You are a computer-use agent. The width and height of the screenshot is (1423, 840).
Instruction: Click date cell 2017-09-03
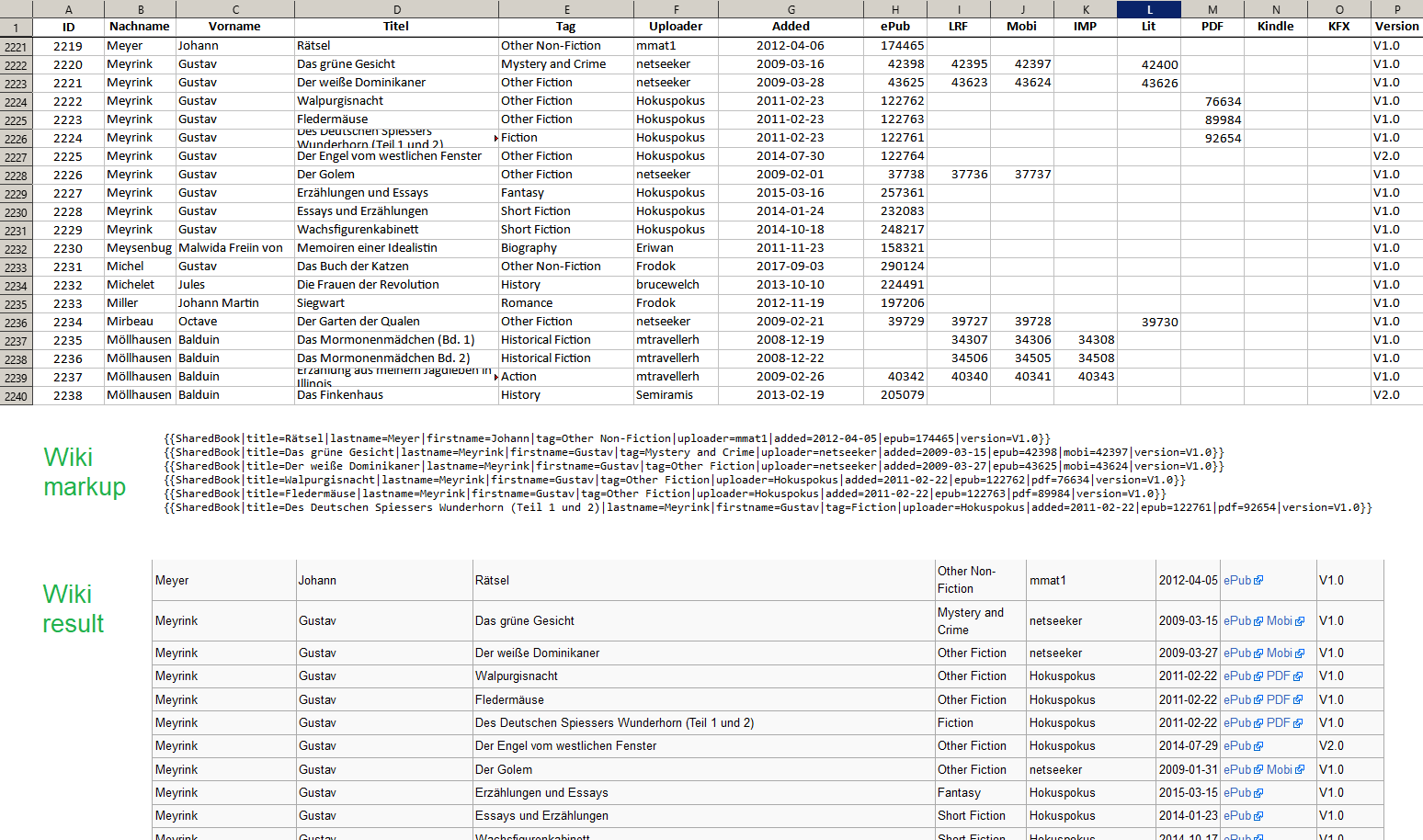(791, 267)
